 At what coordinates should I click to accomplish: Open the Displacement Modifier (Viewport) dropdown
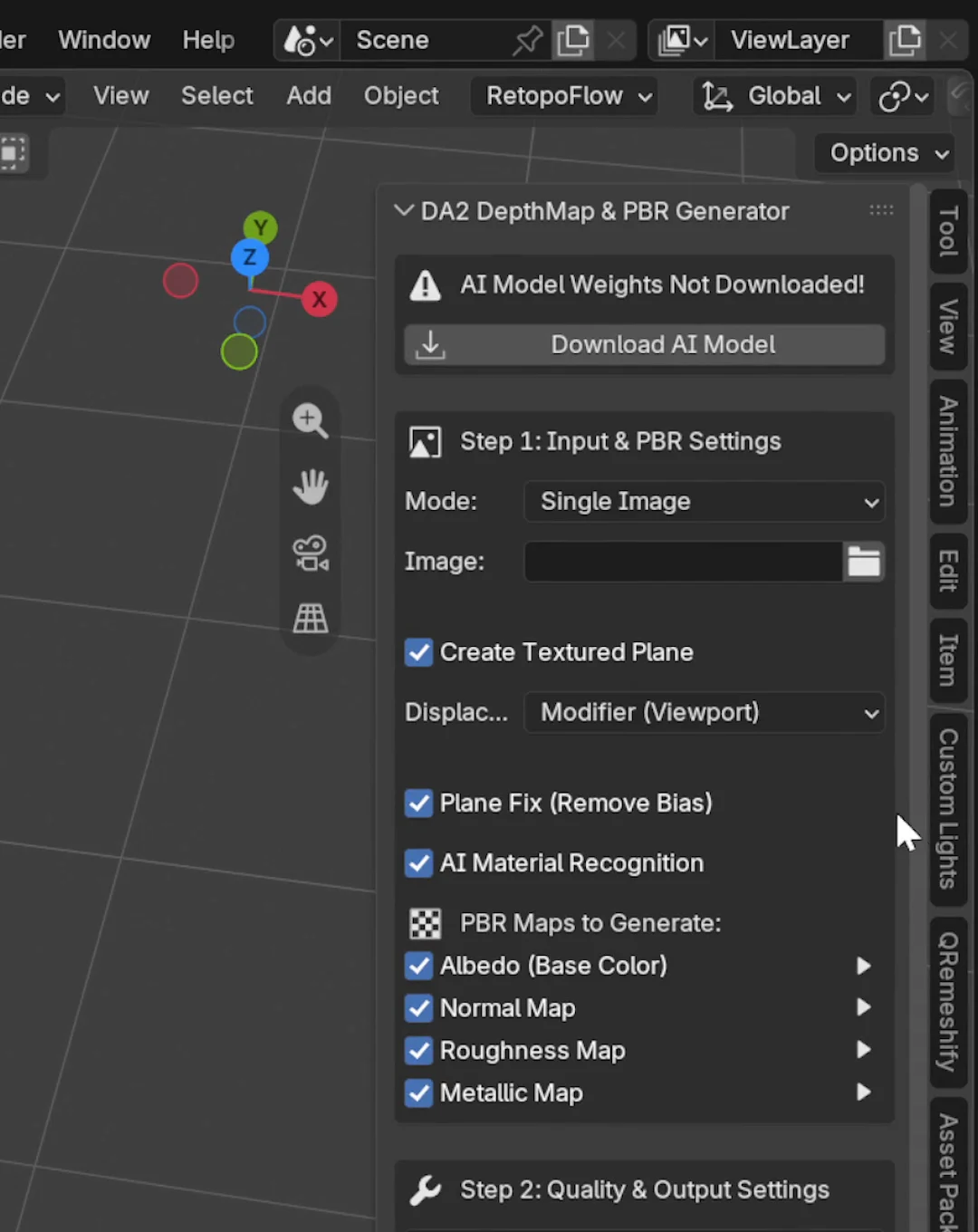(705, 713)
